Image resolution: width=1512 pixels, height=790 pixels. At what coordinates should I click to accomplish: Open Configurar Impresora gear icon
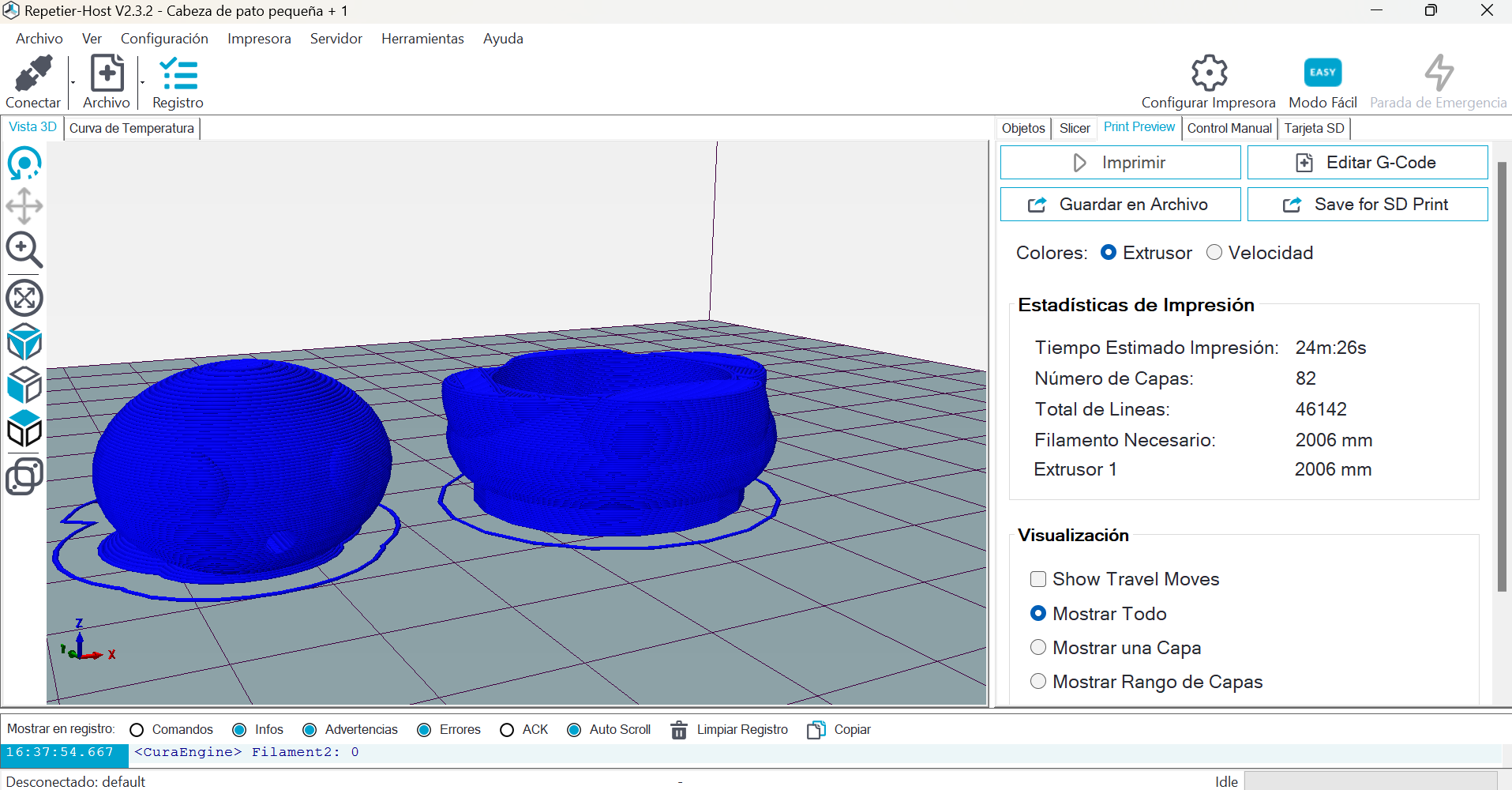click(1208, 73)
